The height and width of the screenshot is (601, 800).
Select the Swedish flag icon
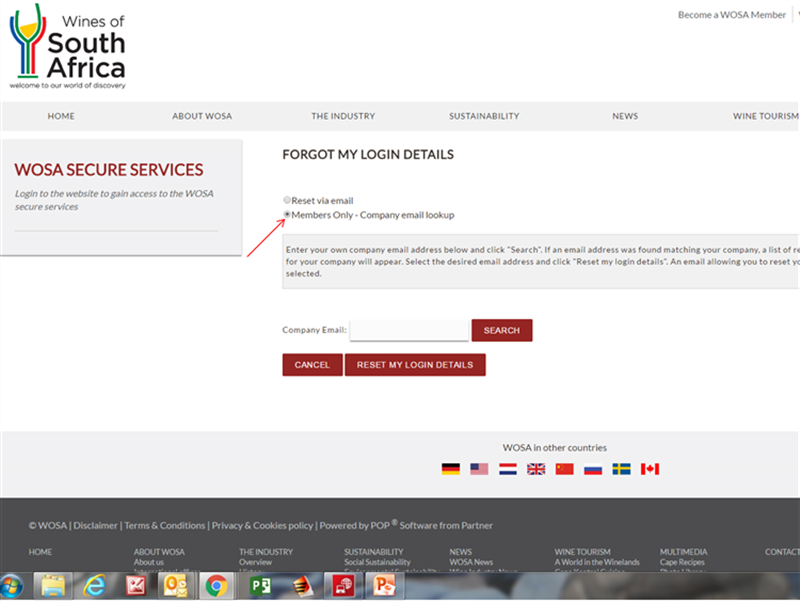[621, 468]
